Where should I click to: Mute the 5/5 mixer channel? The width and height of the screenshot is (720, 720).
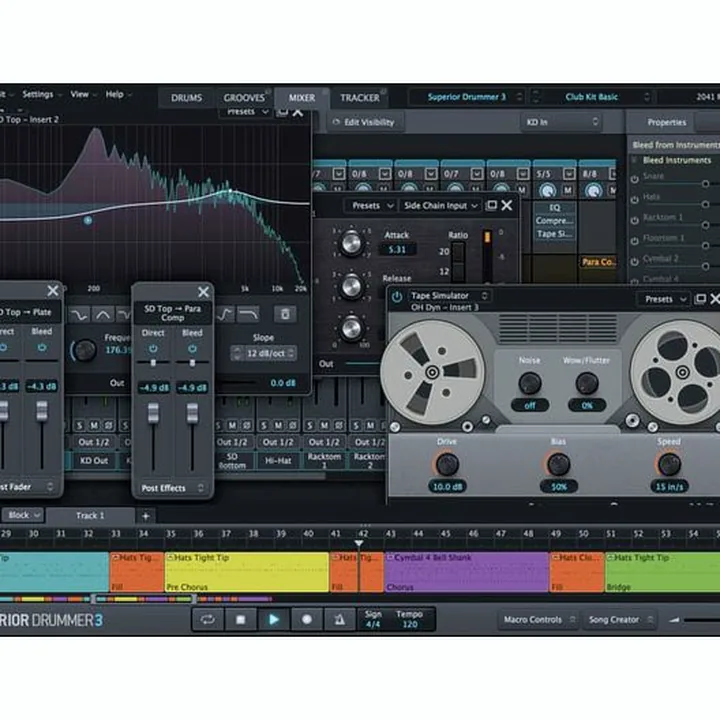(568, 190)
